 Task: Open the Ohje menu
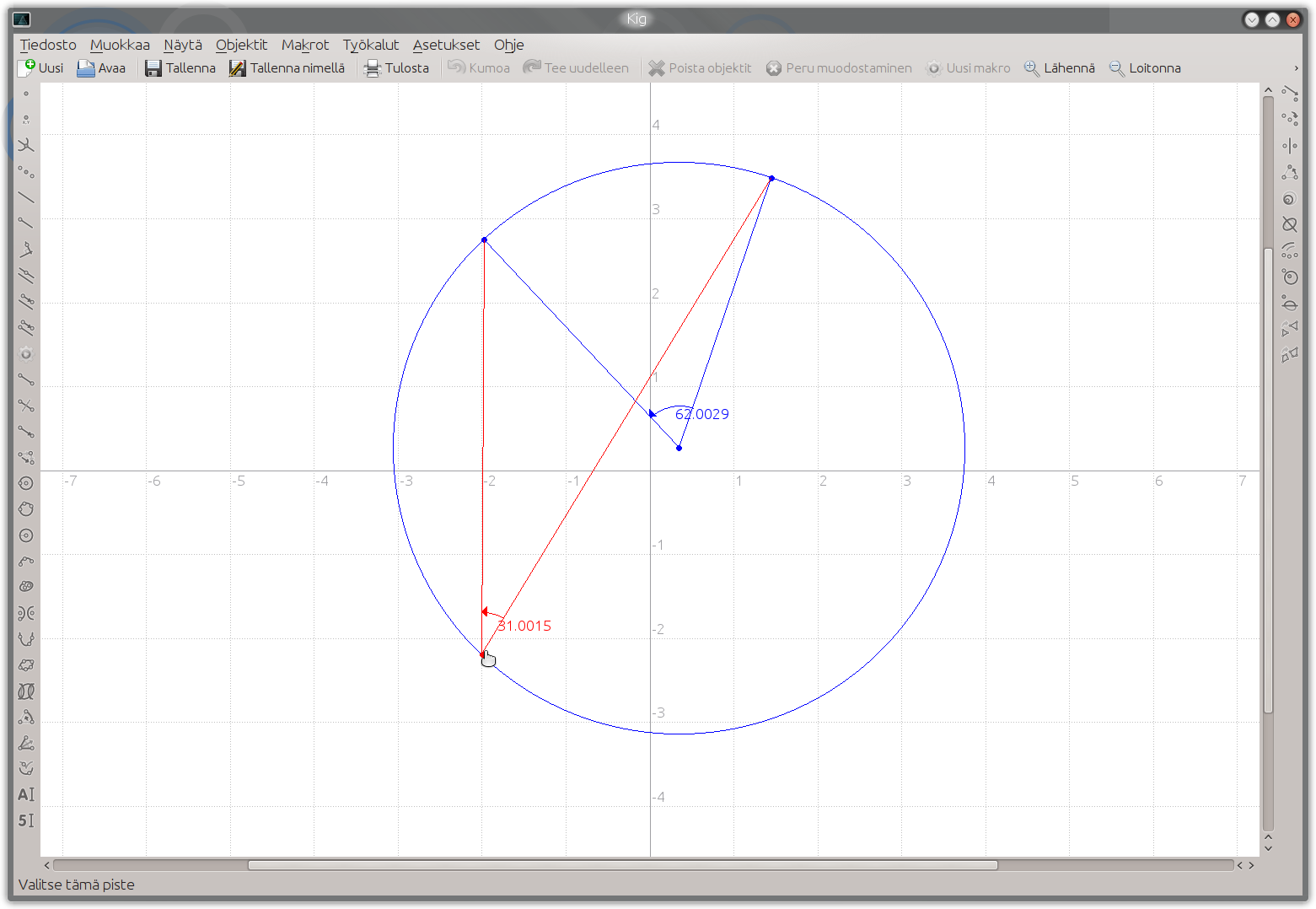click(509, 45)
